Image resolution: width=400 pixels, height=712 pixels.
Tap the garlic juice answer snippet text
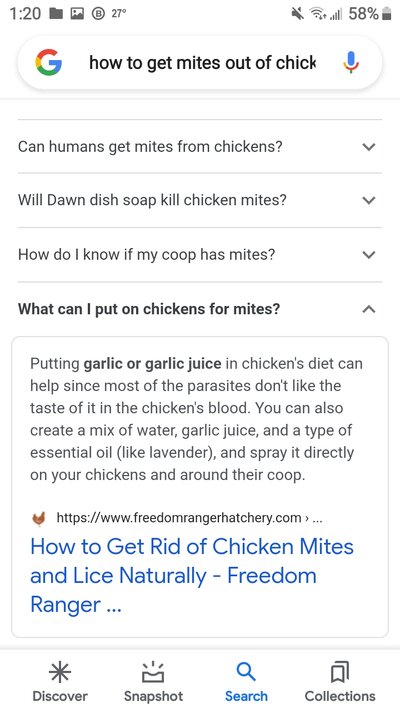point(196,419)
